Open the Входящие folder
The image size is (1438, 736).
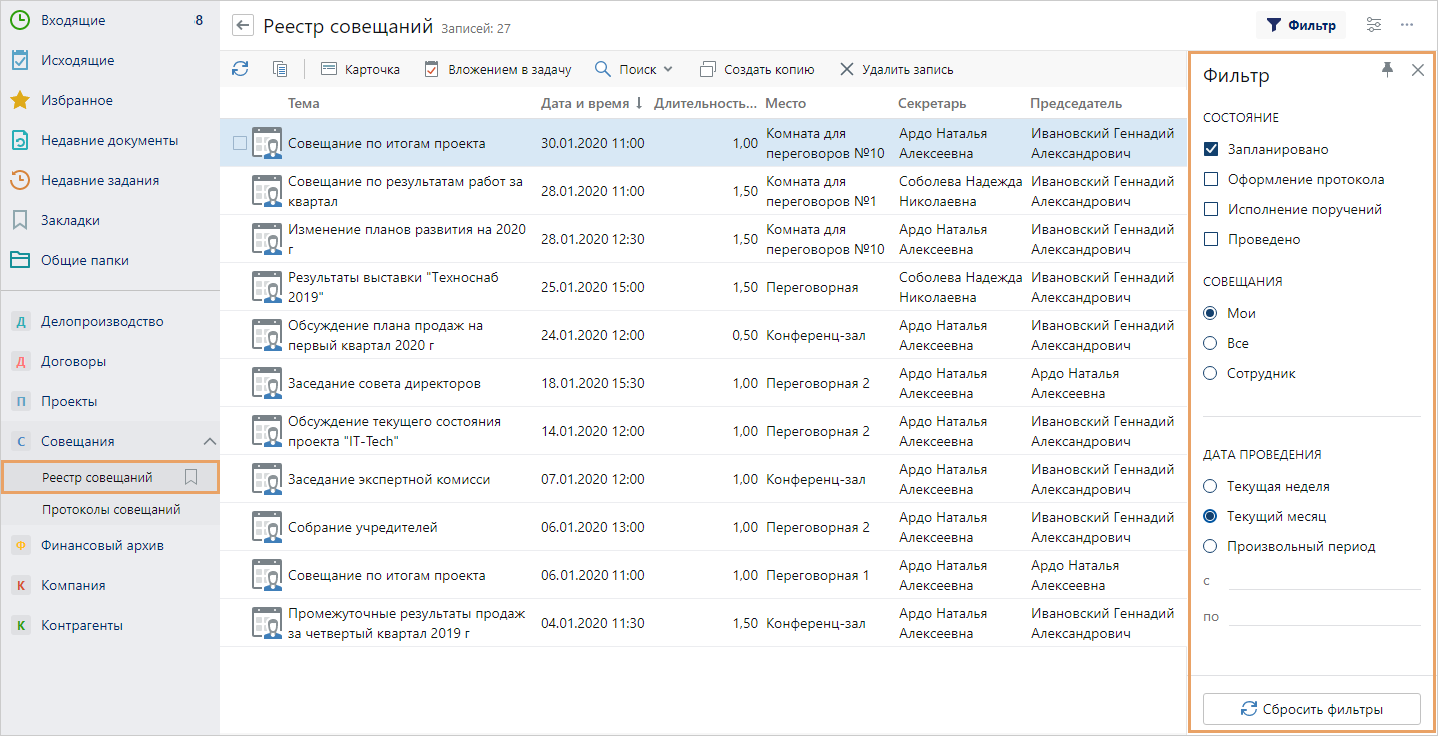72,20
